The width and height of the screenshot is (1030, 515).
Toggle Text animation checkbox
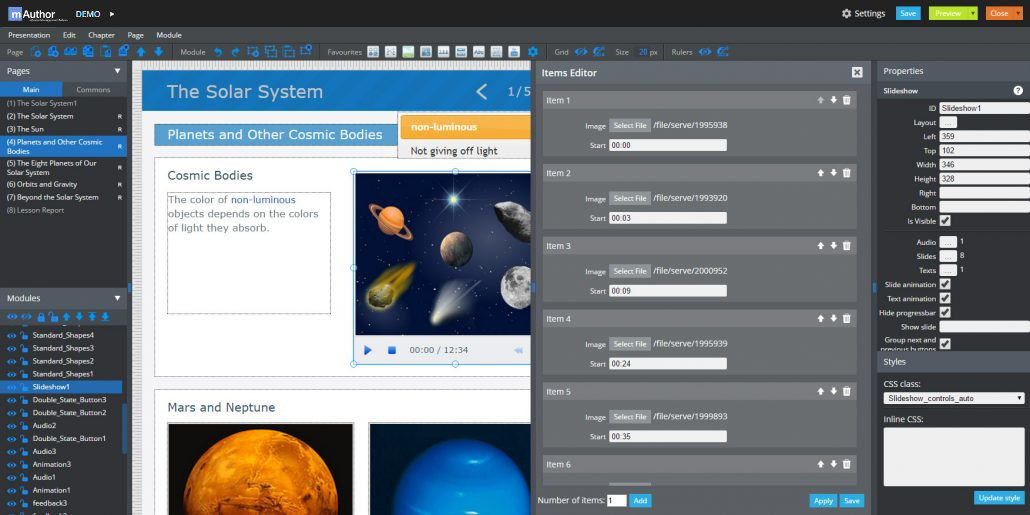click(945, 299)
